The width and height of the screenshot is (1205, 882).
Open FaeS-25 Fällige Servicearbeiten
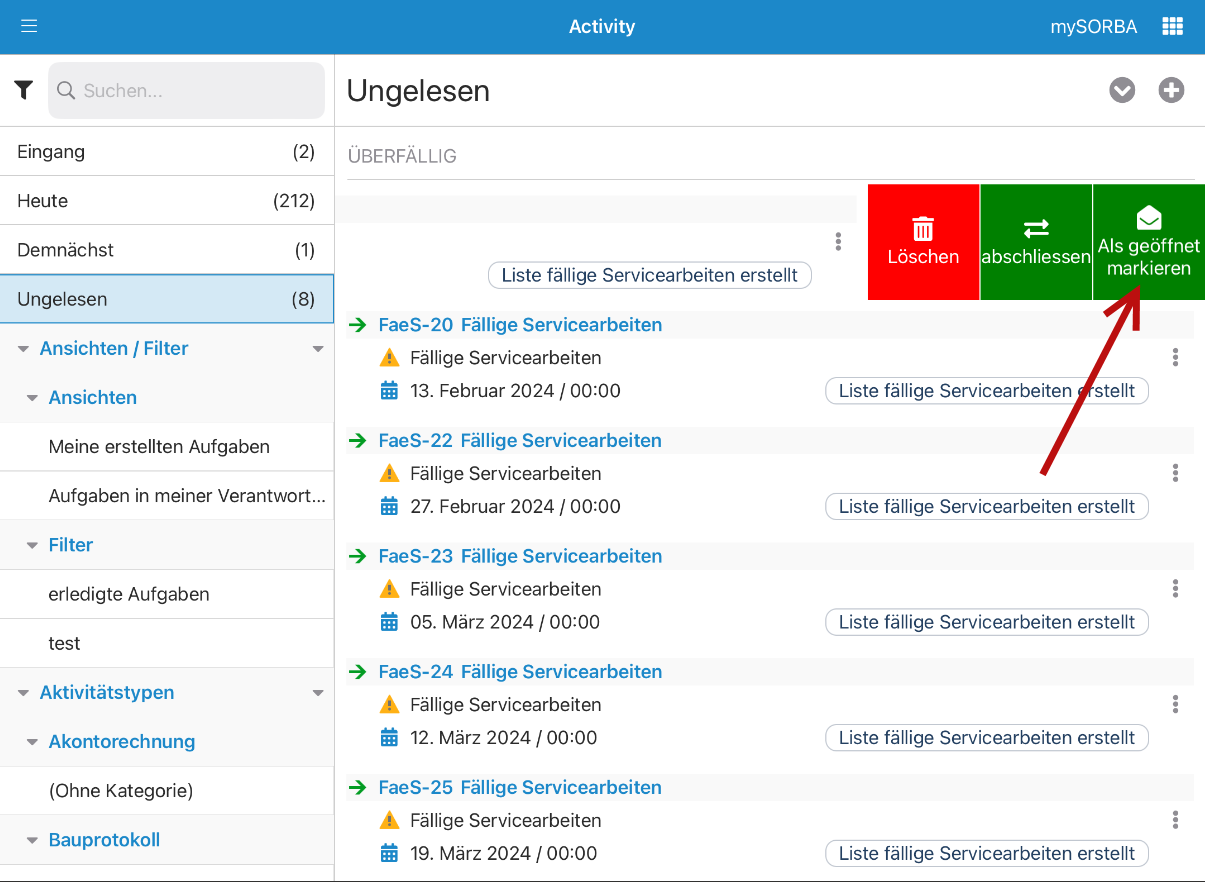coord(520,788)
